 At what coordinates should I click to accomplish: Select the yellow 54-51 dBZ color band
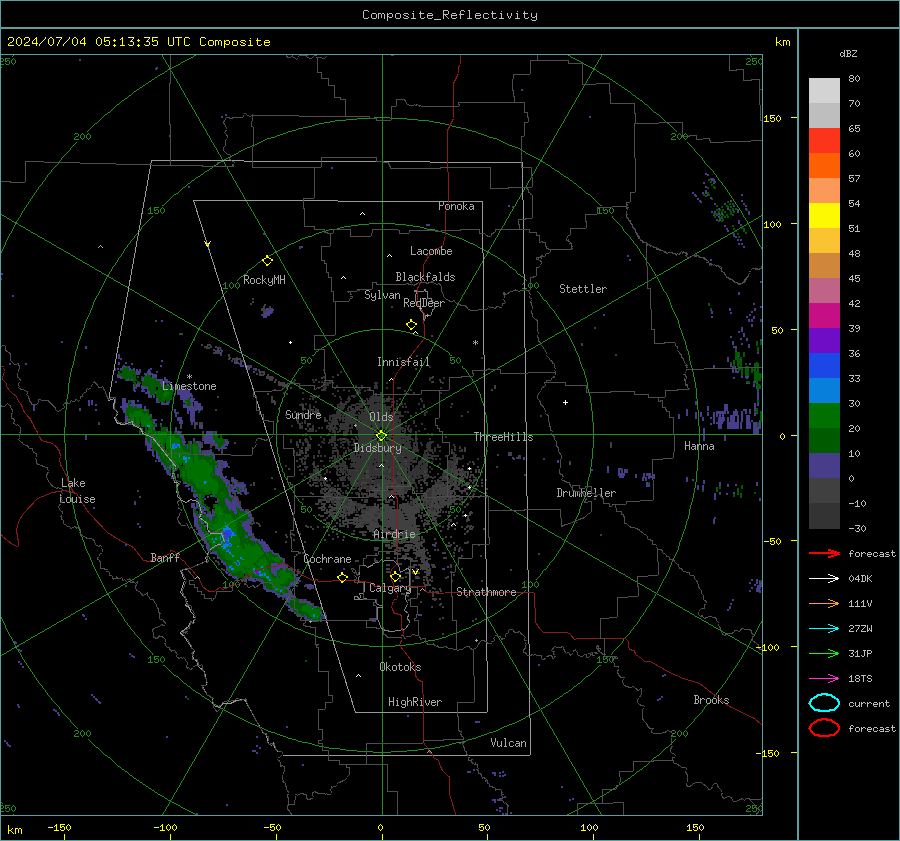pyautogui.click(x=824, y=216)
